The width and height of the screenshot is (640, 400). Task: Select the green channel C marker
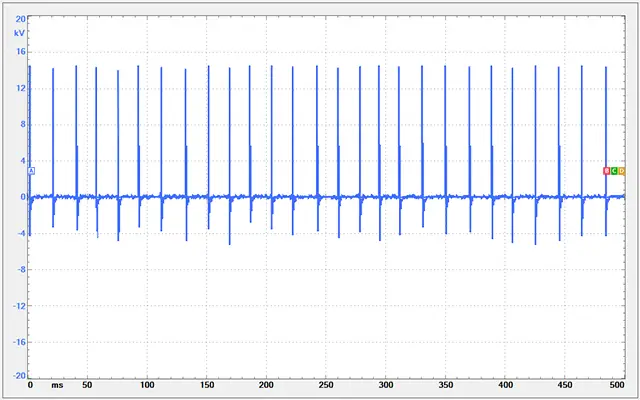click(614, 171)
